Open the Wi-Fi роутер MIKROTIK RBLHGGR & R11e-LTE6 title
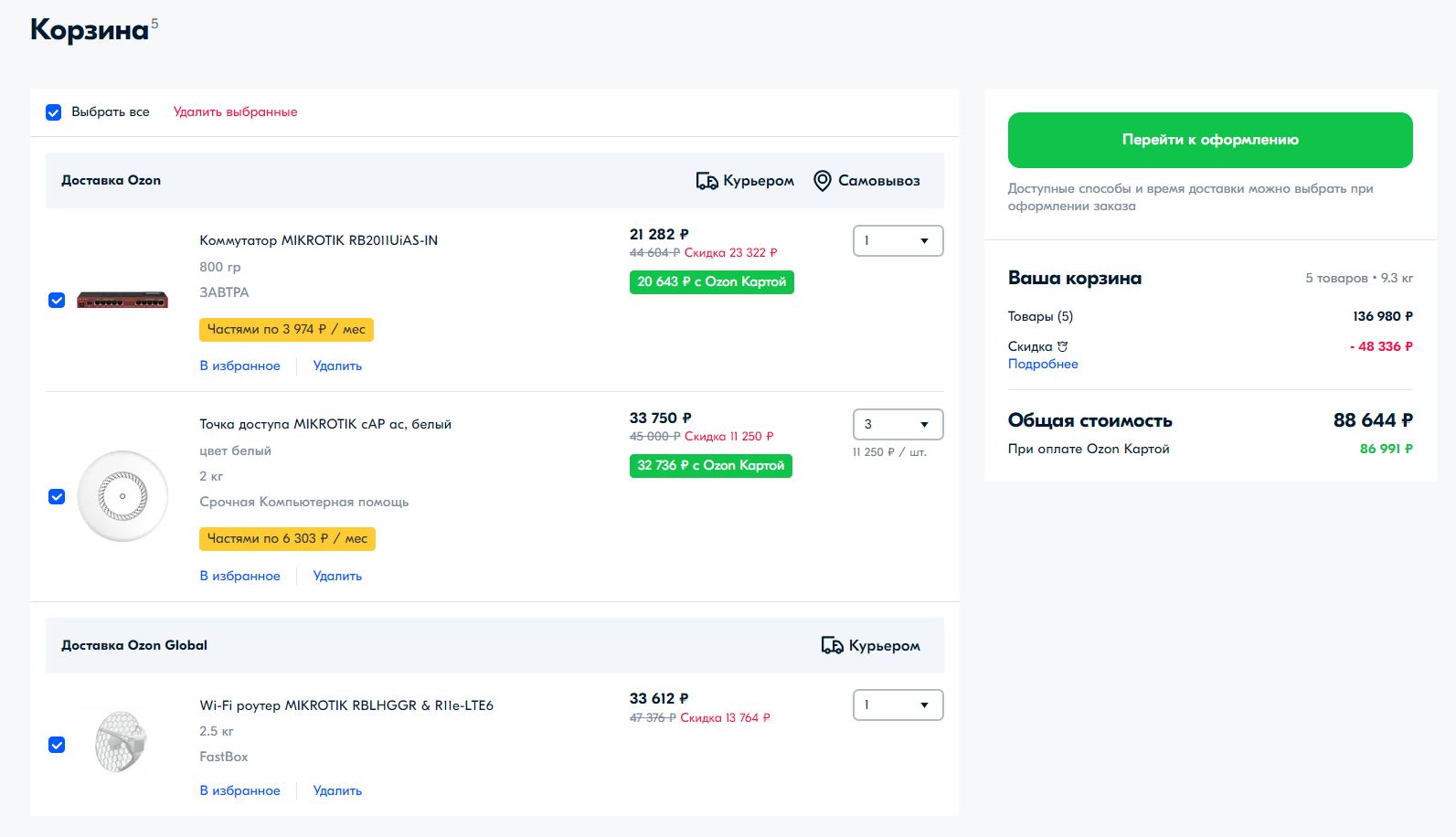The image size is (1456, 837). click(346, 705)
